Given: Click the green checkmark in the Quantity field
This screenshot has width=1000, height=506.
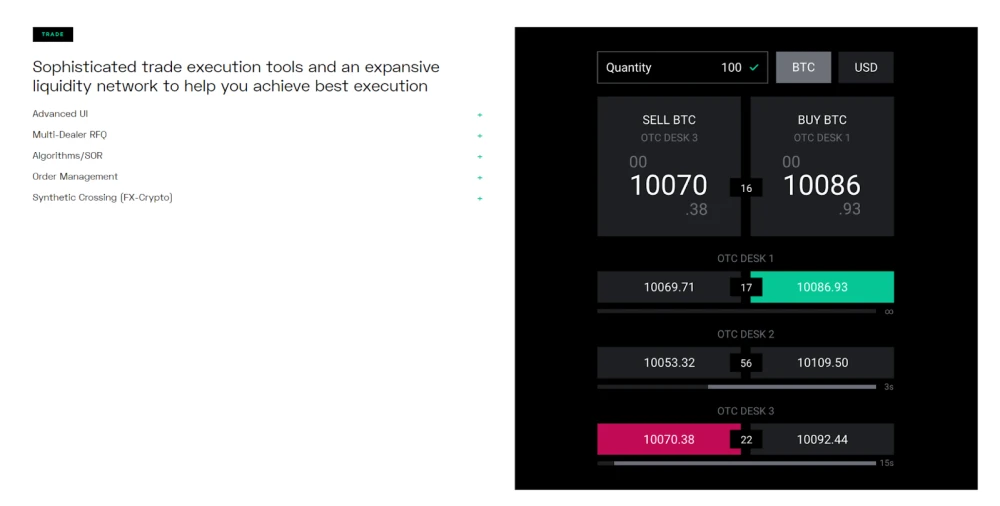Looking at the screenshot, I should pos(754,67).
